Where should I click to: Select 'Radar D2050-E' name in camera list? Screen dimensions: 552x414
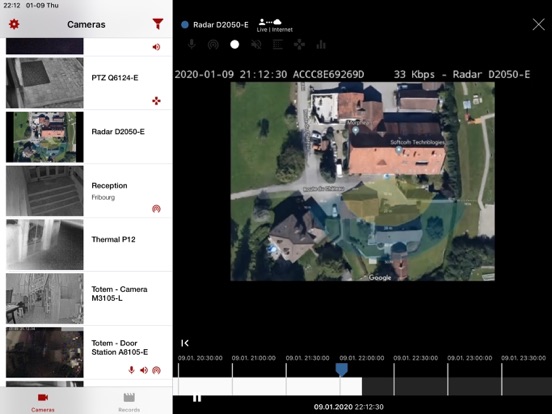[118, 132]
